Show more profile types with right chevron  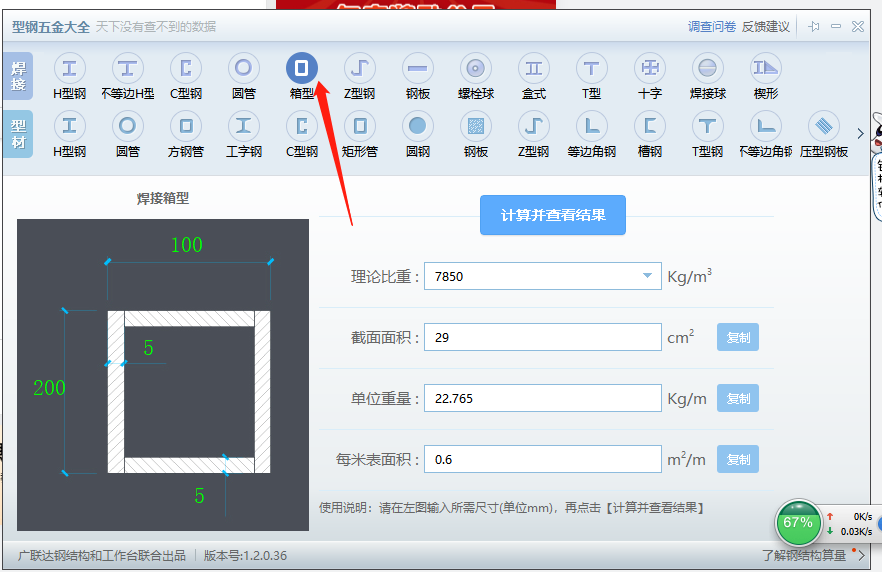[x=860, y=134]
